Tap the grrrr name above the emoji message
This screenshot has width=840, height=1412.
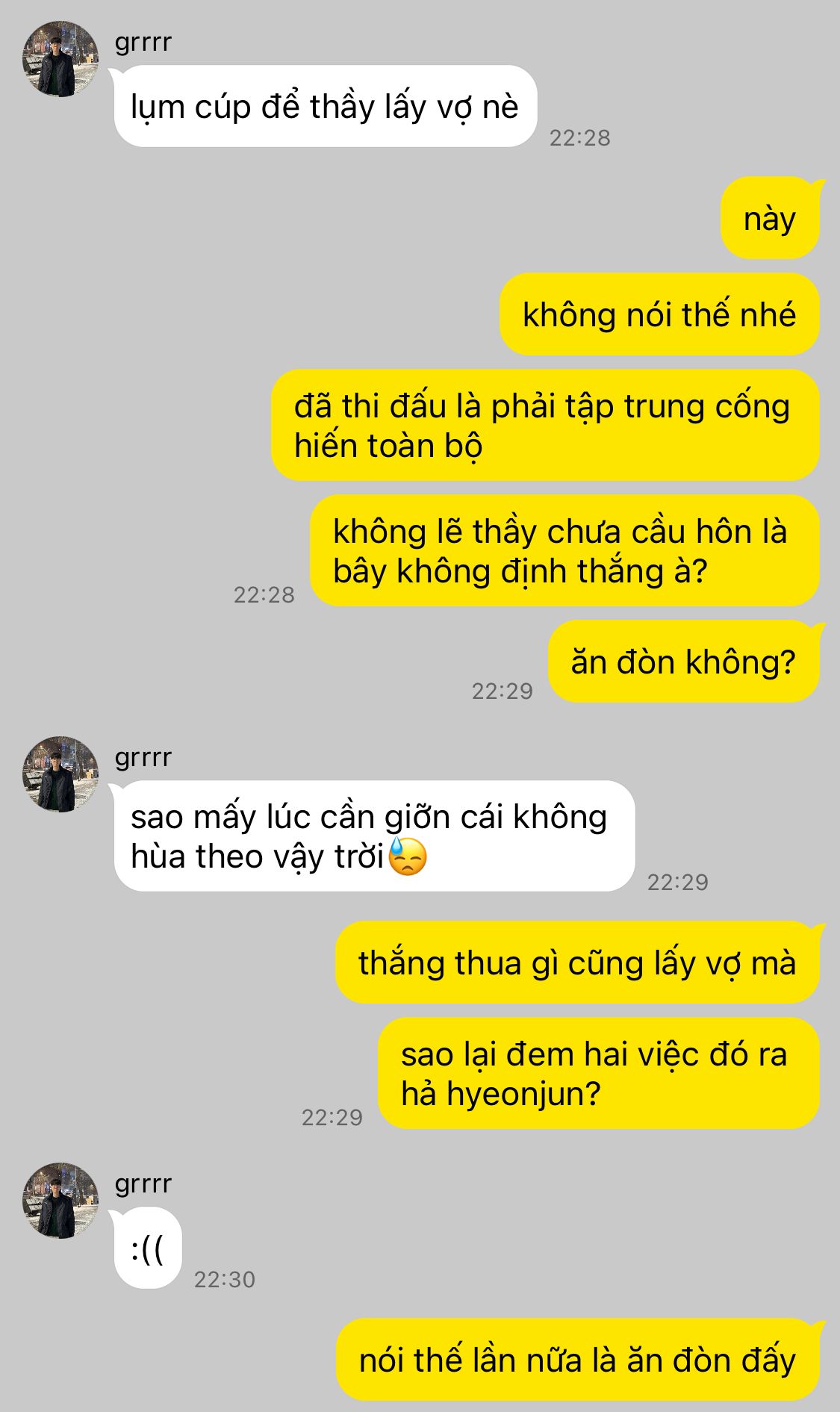tap(143, 758)
